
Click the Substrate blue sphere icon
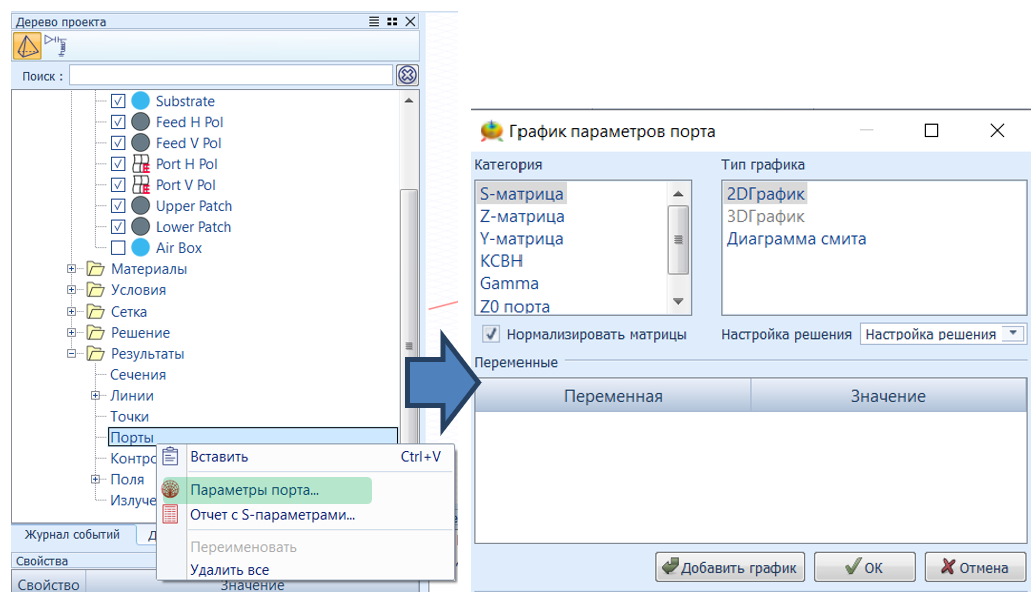(x=141, y=101)
